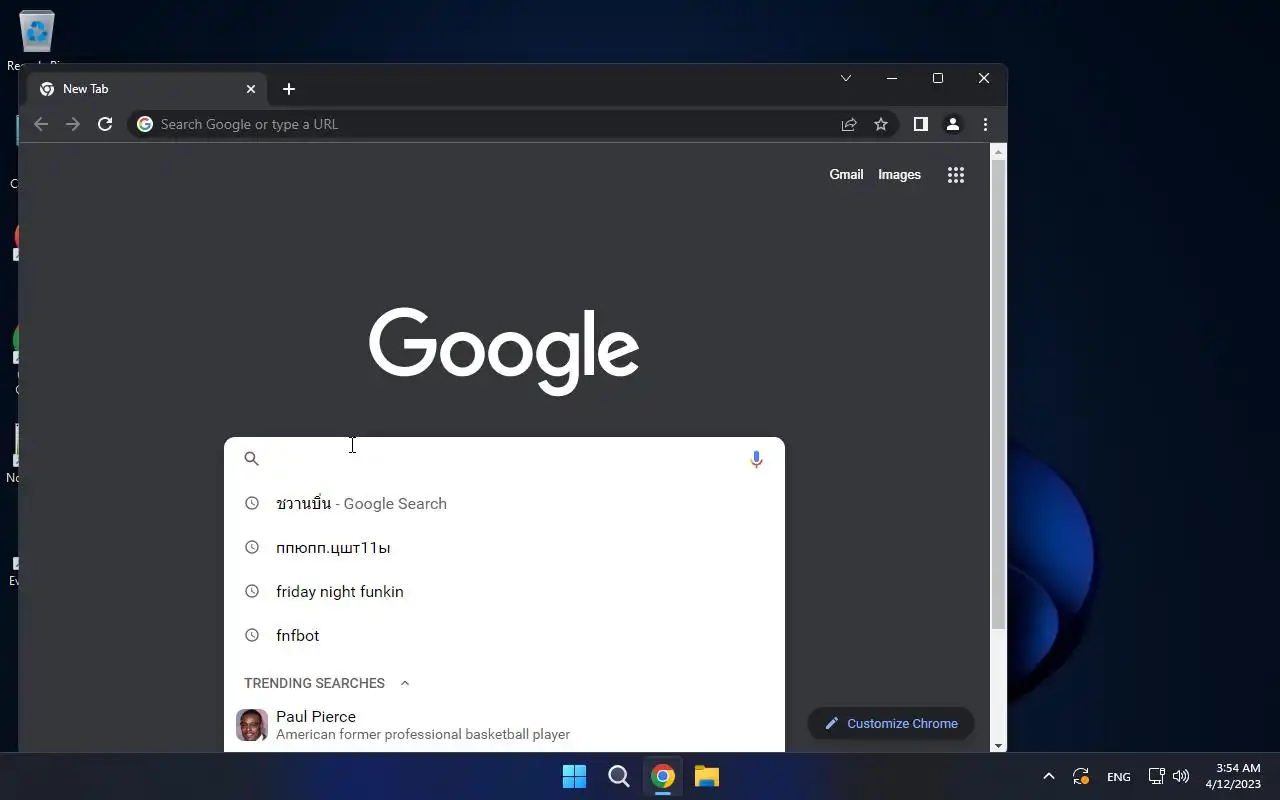Click the Paul Pierce thumbnail photo
1280x800 pixels.
[x=252, y=725]
